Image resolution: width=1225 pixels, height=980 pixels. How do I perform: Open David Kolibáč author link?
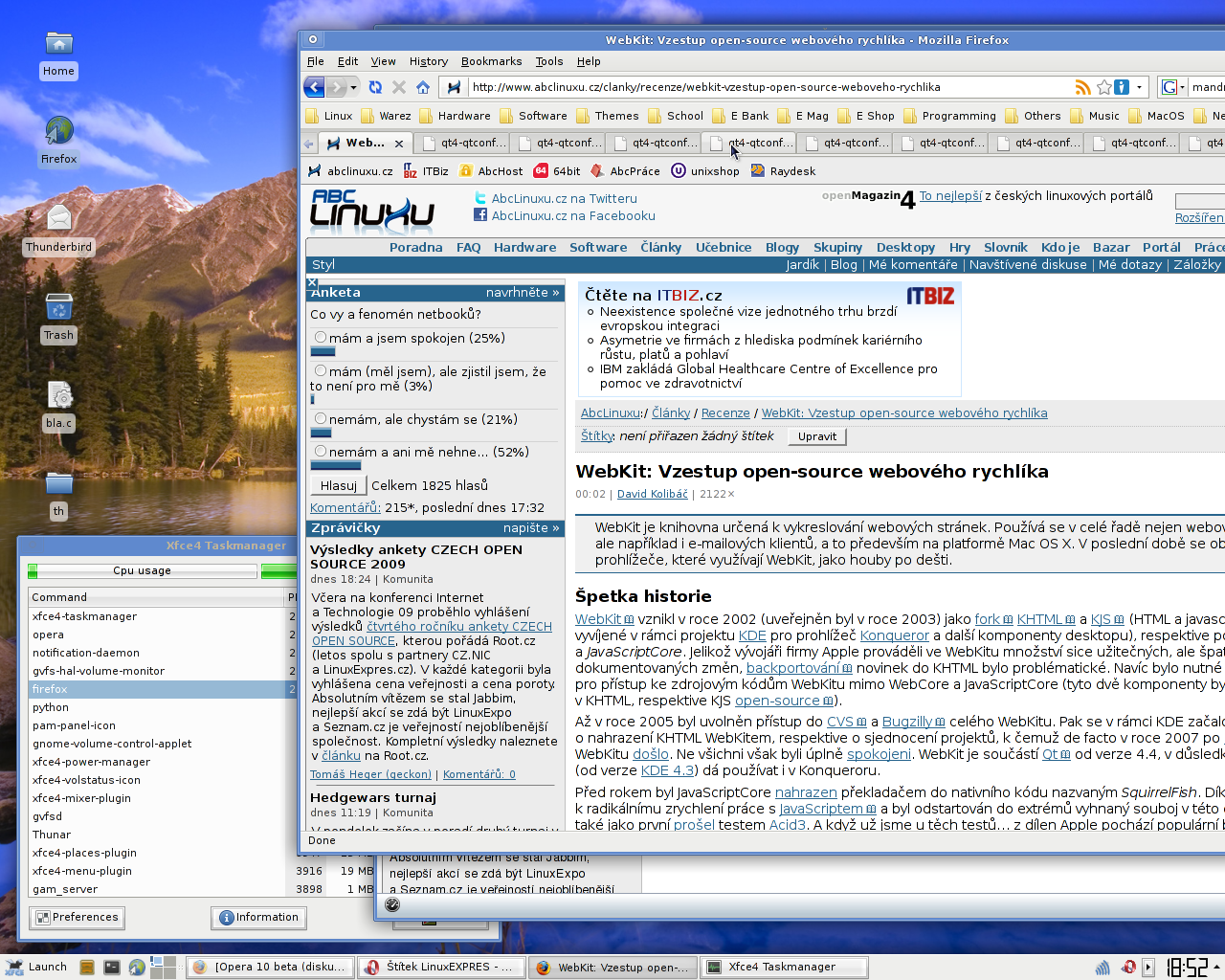tap(653, 494)
